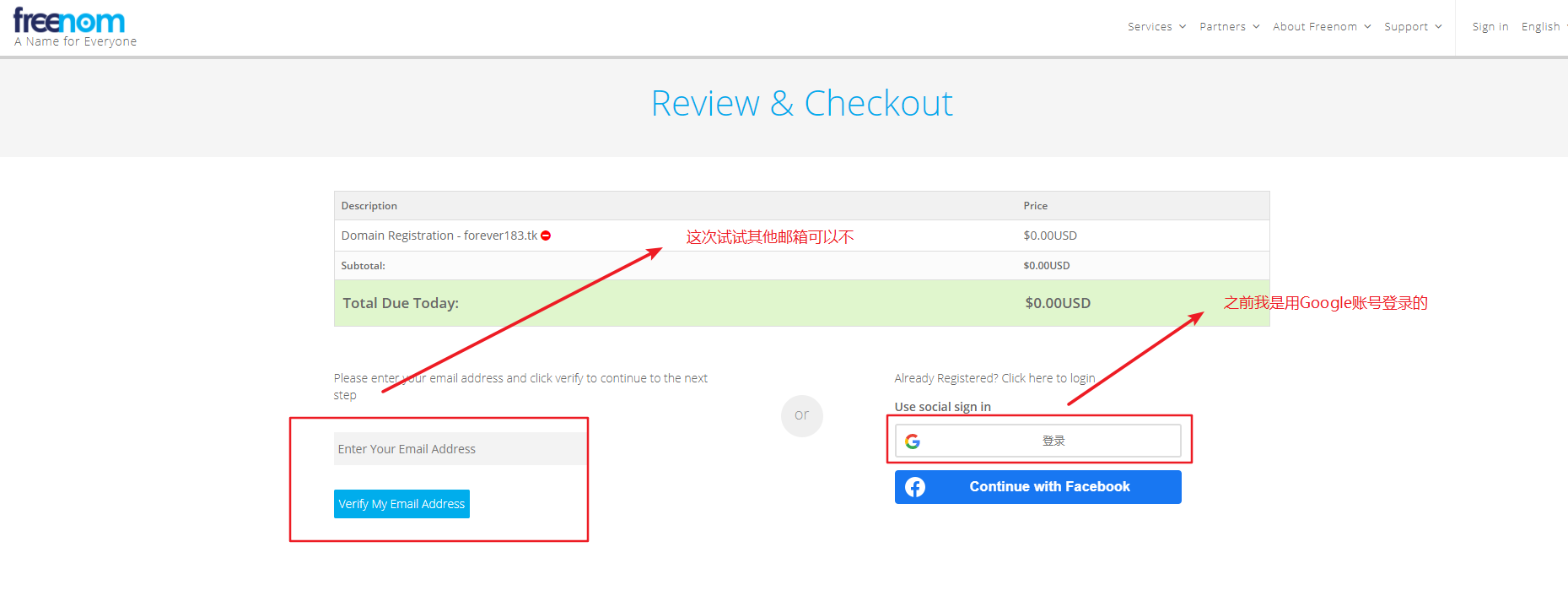1568x612 pixels.
Task: Click the Google logo icon
Action: [913, 441]
